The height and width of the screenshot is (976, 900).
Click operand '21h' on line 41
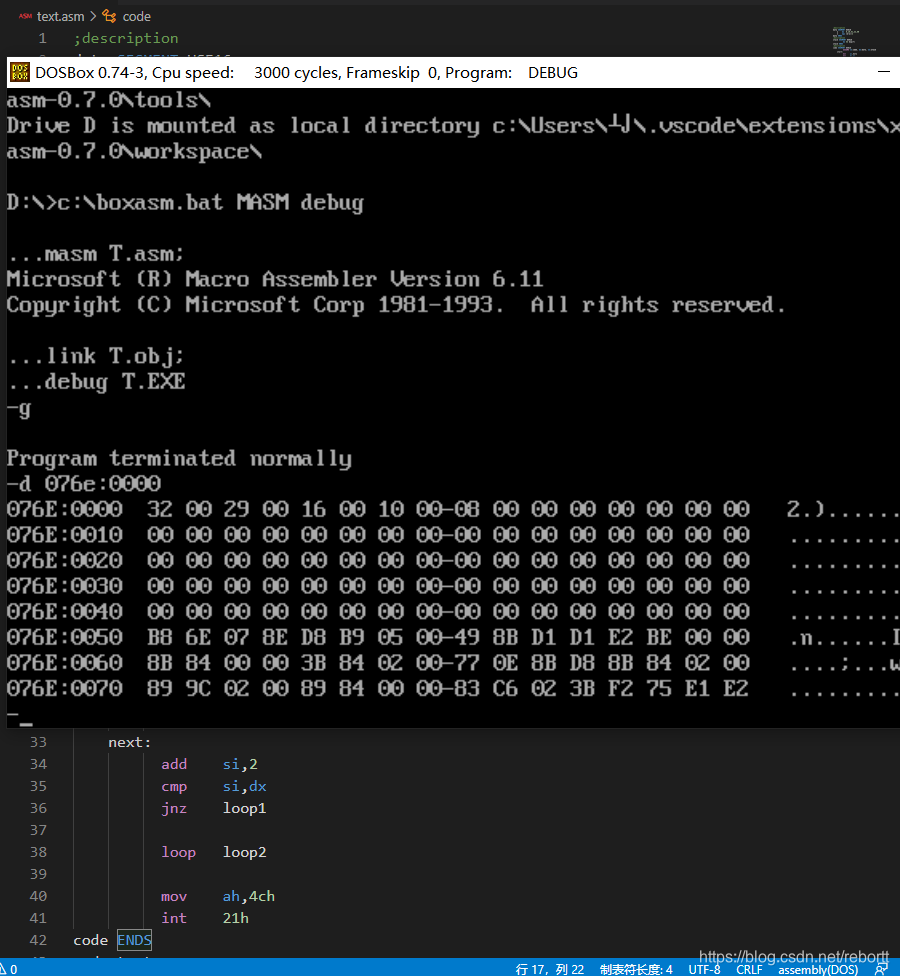click(x=235, y=918)
